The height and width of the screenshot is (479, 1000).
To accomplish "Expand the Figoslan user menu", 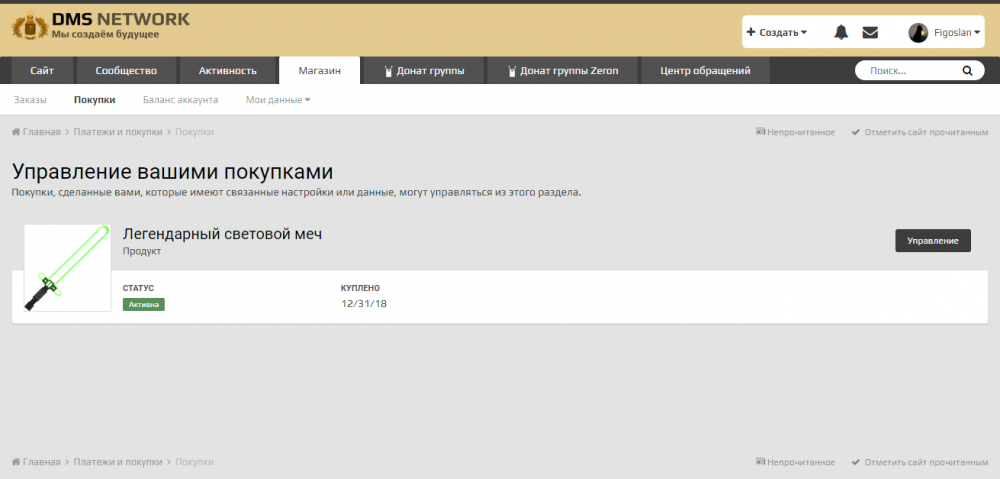I will coord(957,33).
